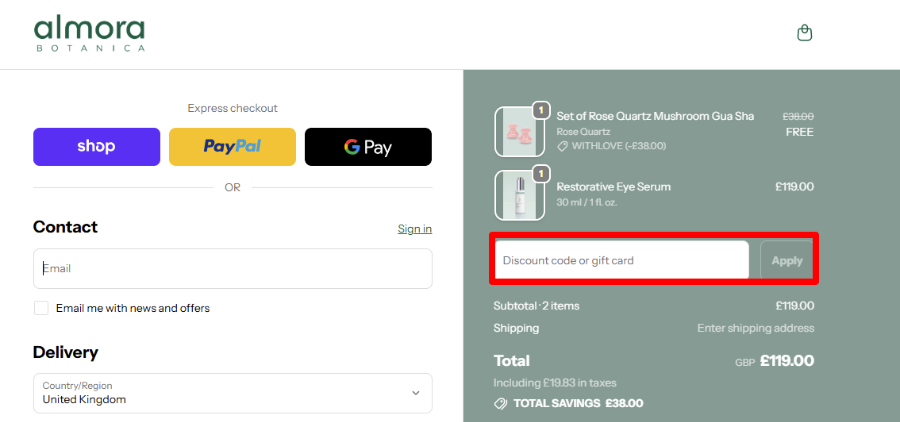Image resolution: width=900 pixels, height=422 pixels.
Task: Open the Country/Region dropdown
Action: (232, 393)
